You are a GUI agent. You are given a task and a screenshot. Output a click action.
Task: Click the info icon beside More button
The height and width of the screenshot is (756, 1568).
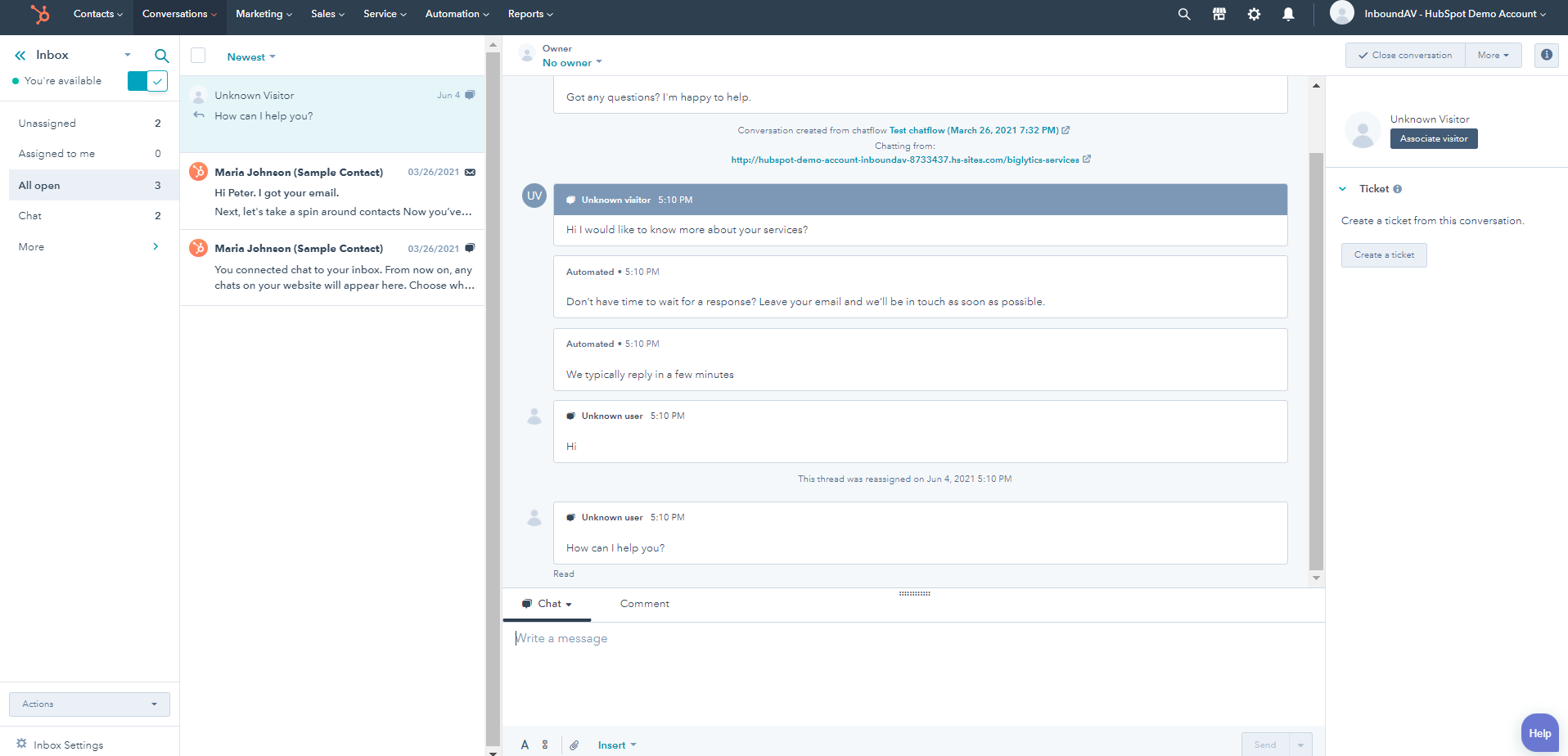pyautogui.click(x=1547, y=55)
